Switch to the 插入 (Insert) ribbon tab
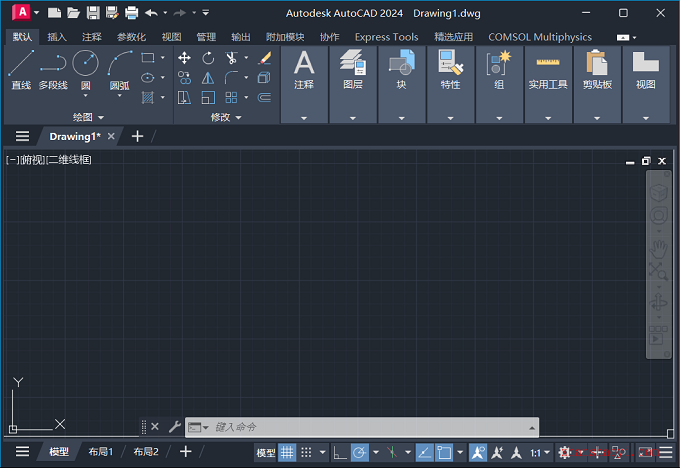This screenshot has height=468, width=680. click(57, 37)
